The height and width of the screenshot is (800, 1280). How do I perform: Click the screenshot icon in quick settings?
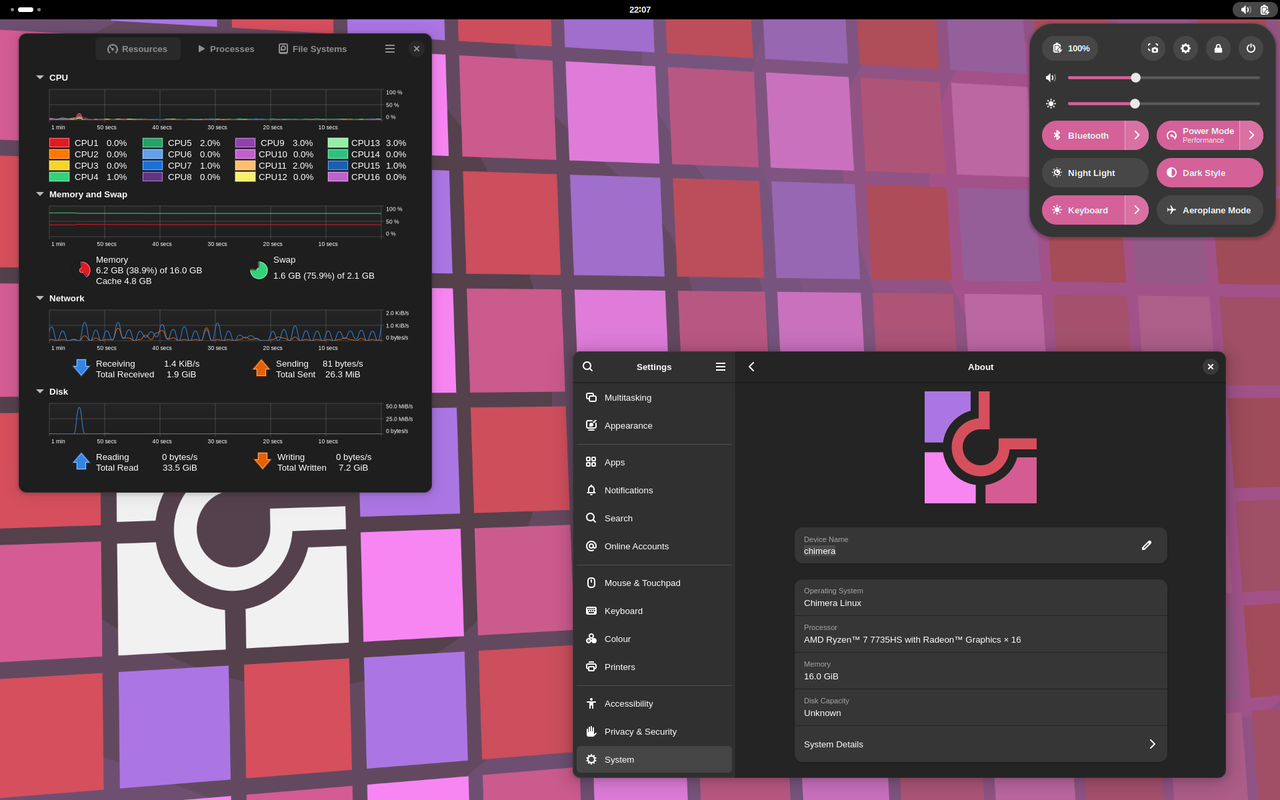click(1153, 48)
